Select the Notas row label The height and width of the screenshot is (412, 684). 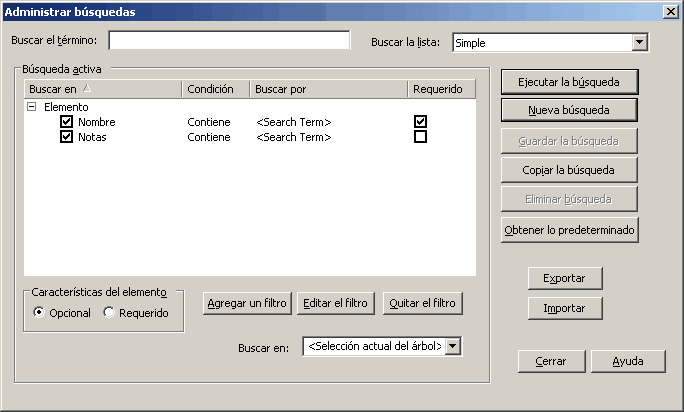click(92, 137)
